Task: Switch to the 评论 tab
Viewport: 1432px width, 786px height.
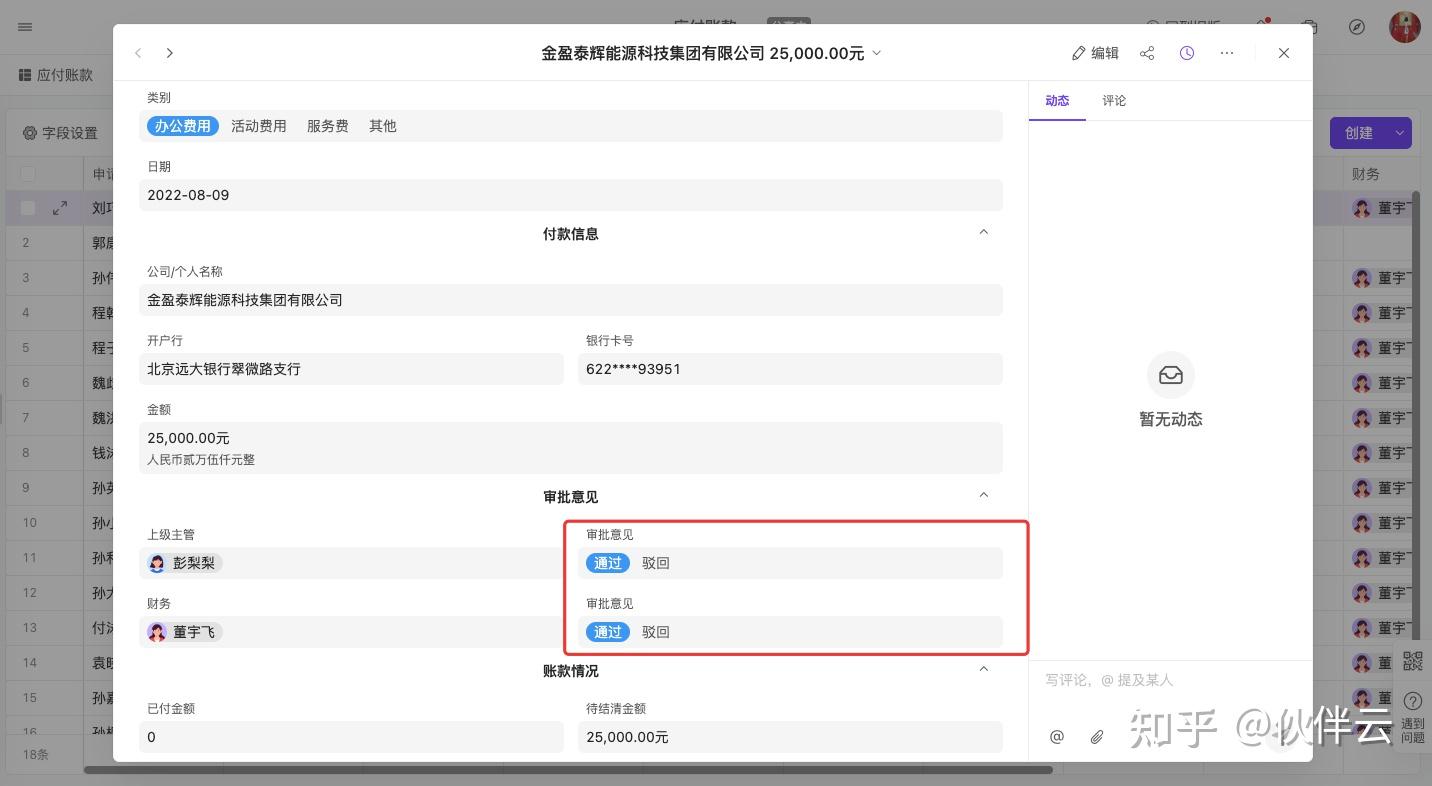Action: [1114, 101]
